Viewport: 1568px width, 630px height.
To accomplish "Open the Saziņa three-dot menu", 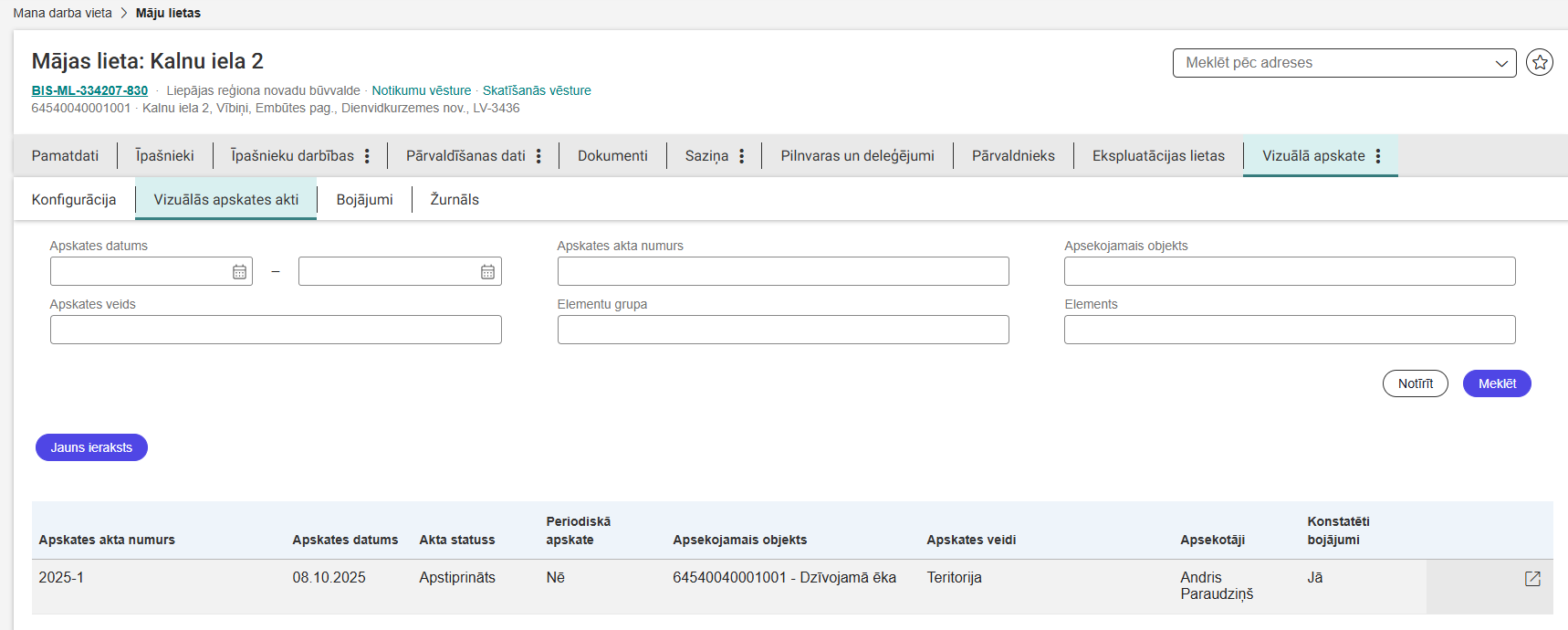I will point(741,156).
